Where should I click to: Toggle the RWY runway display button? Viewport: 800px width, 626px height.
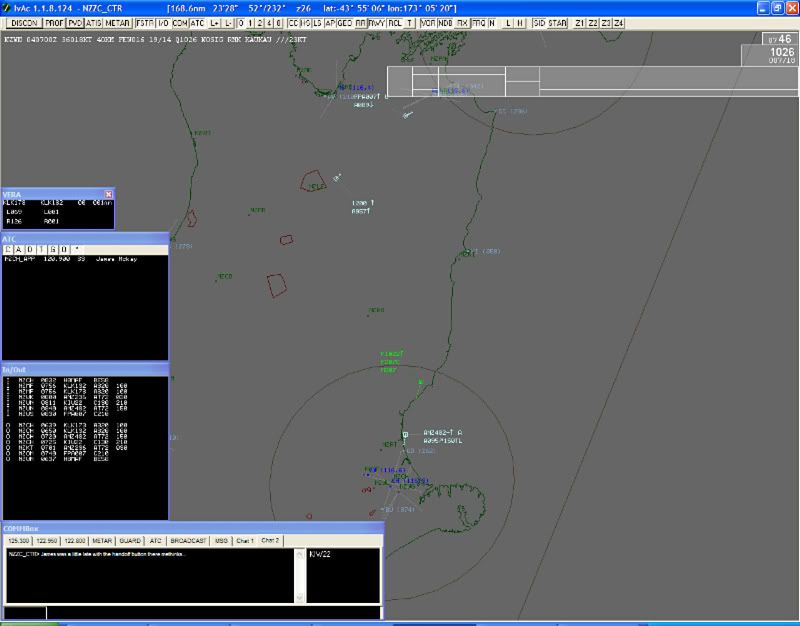(376, 22)
